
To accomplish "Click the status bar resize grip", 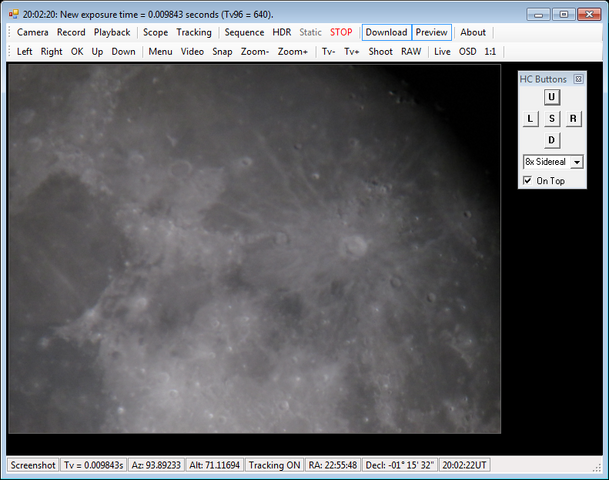I will 597,468.
